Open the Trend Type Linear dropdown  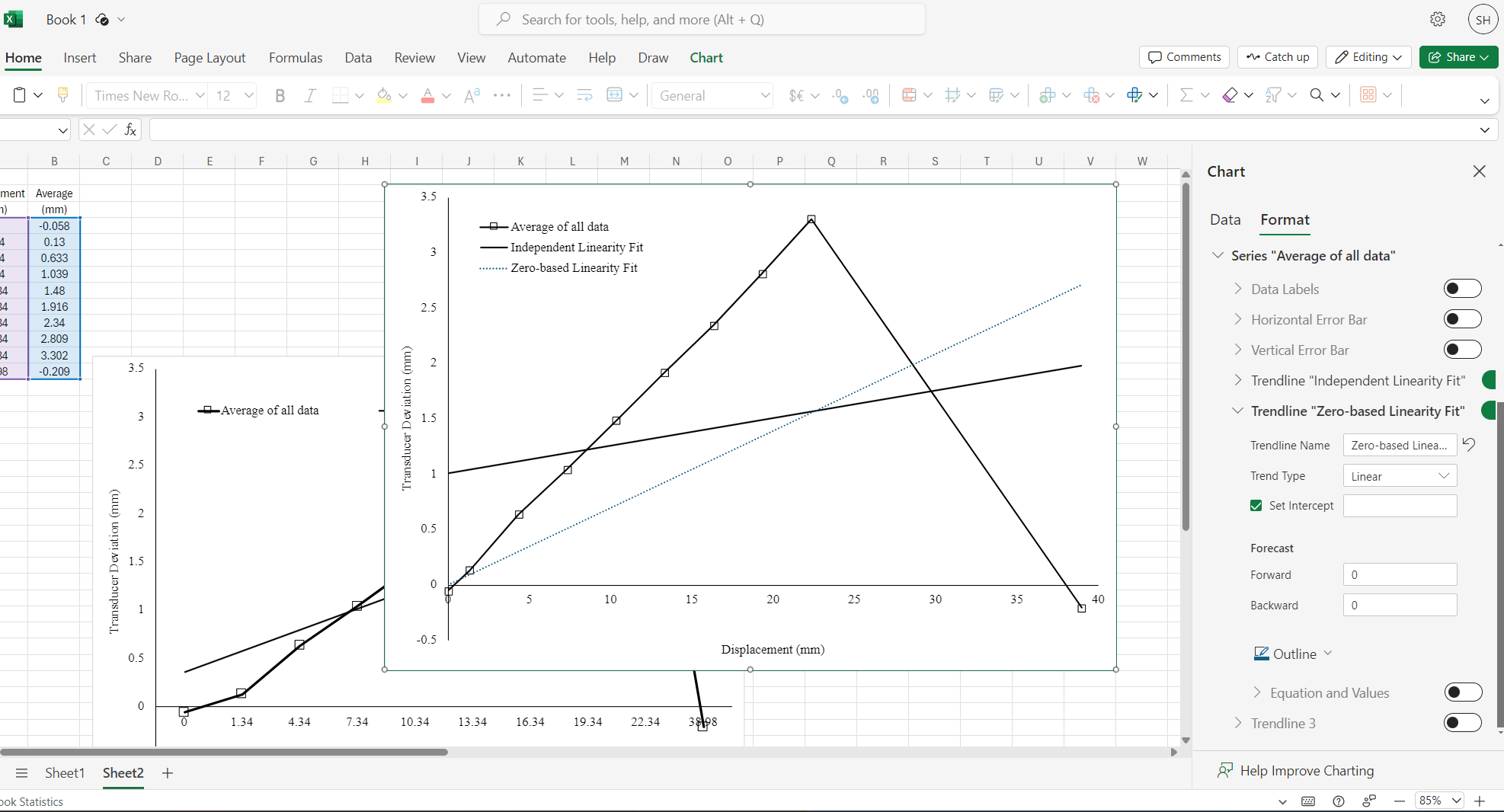(x=1400, y=476)
